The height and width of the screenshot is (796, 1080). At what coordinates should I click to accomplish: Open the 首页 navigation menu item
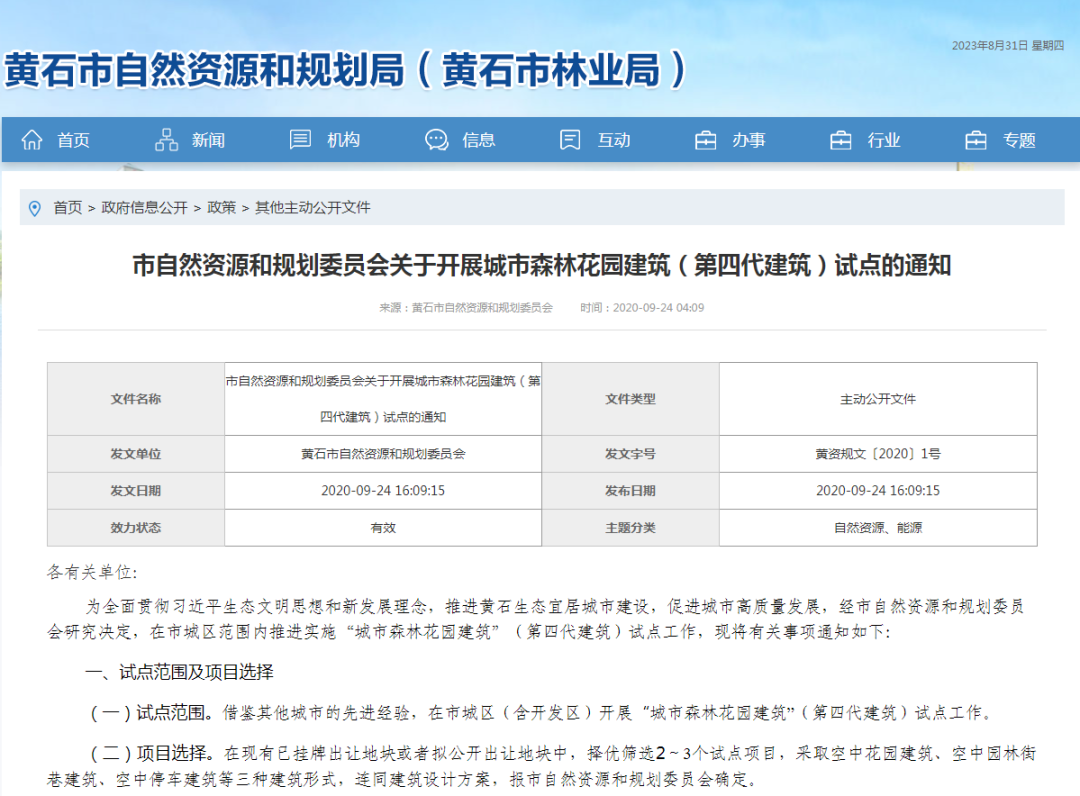click(73, 140)
